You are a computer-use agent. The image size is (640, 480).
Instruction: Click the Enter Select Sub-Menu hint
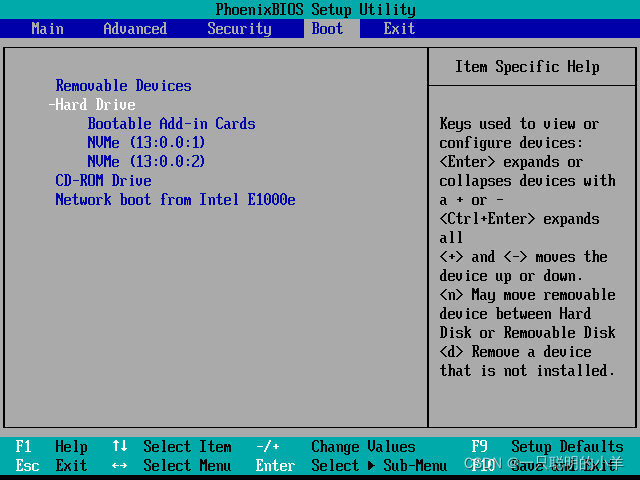coord(350,466)
